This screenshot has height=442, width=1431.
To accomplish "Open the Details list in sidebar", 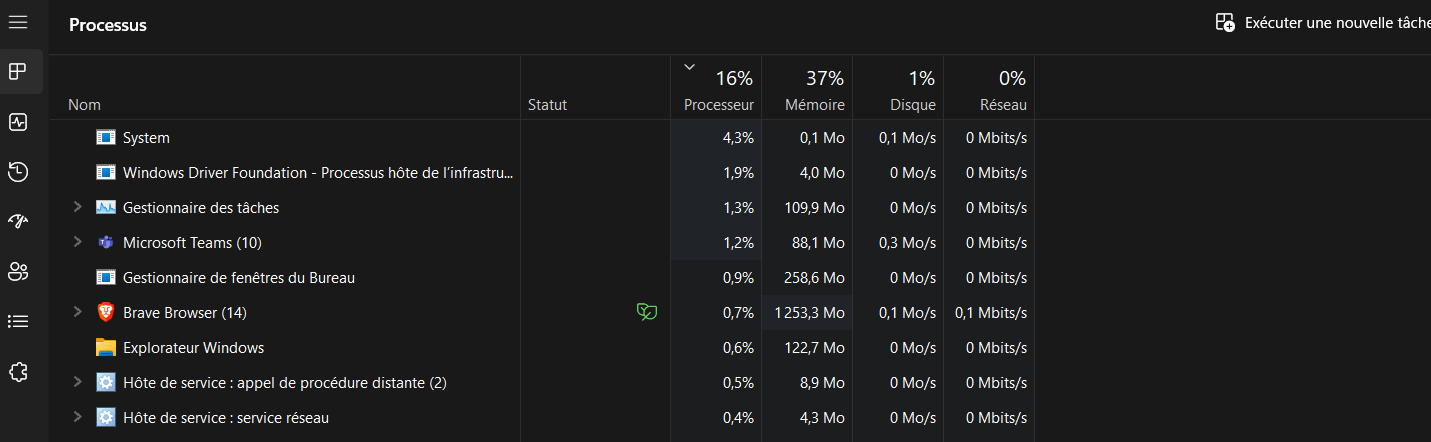I will click(18, 321).
